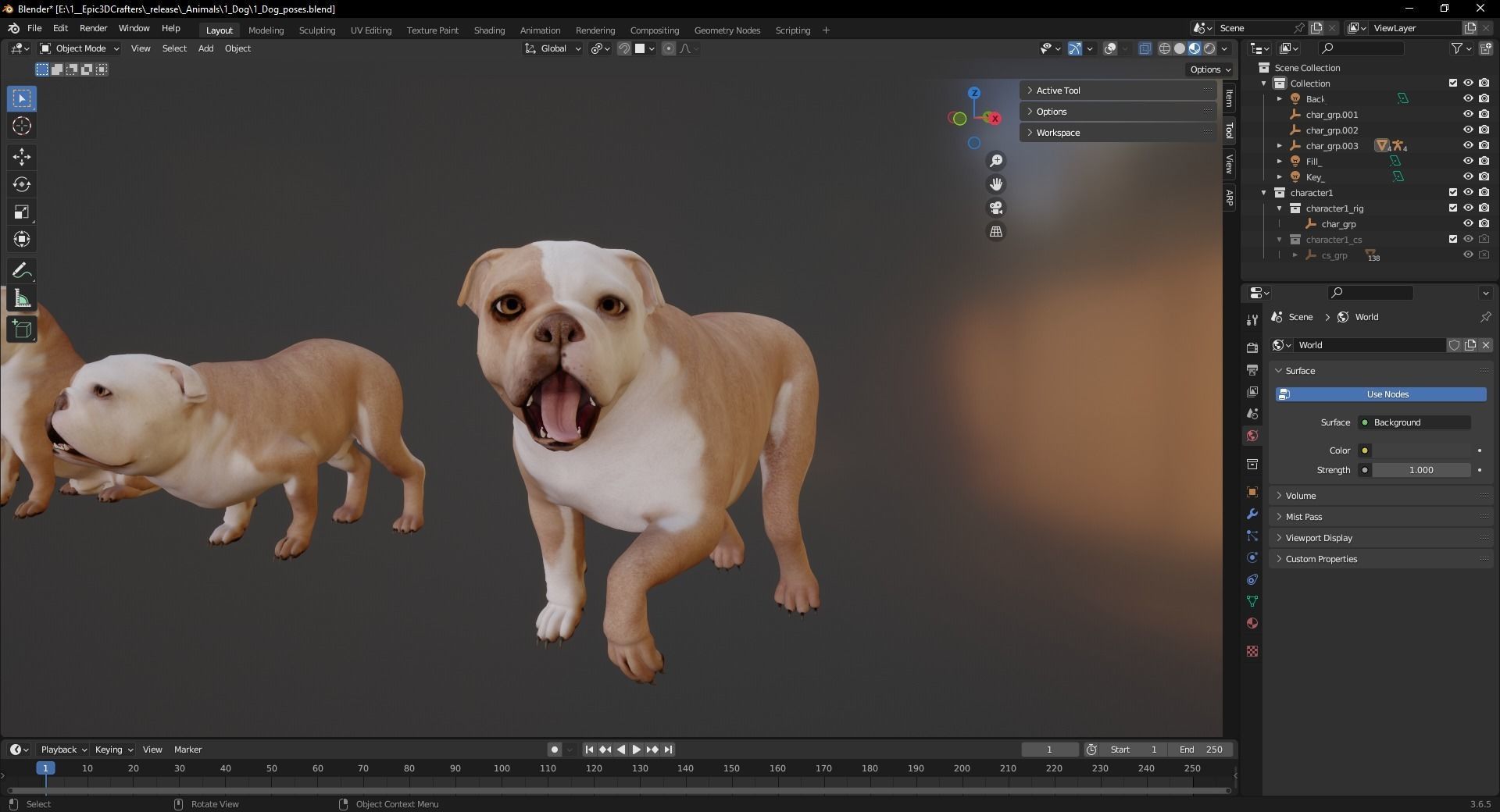Click the pan view hand icon
1500x812 pixels.
tap(996, 184)
